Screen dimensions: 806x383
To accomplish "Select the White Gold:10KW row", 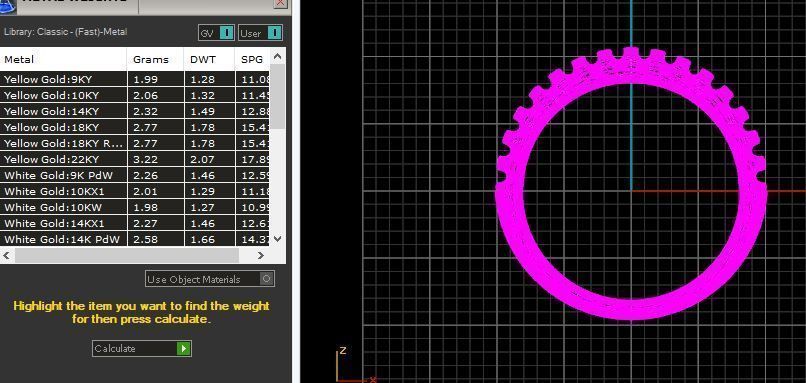I will tap(135, 207).
